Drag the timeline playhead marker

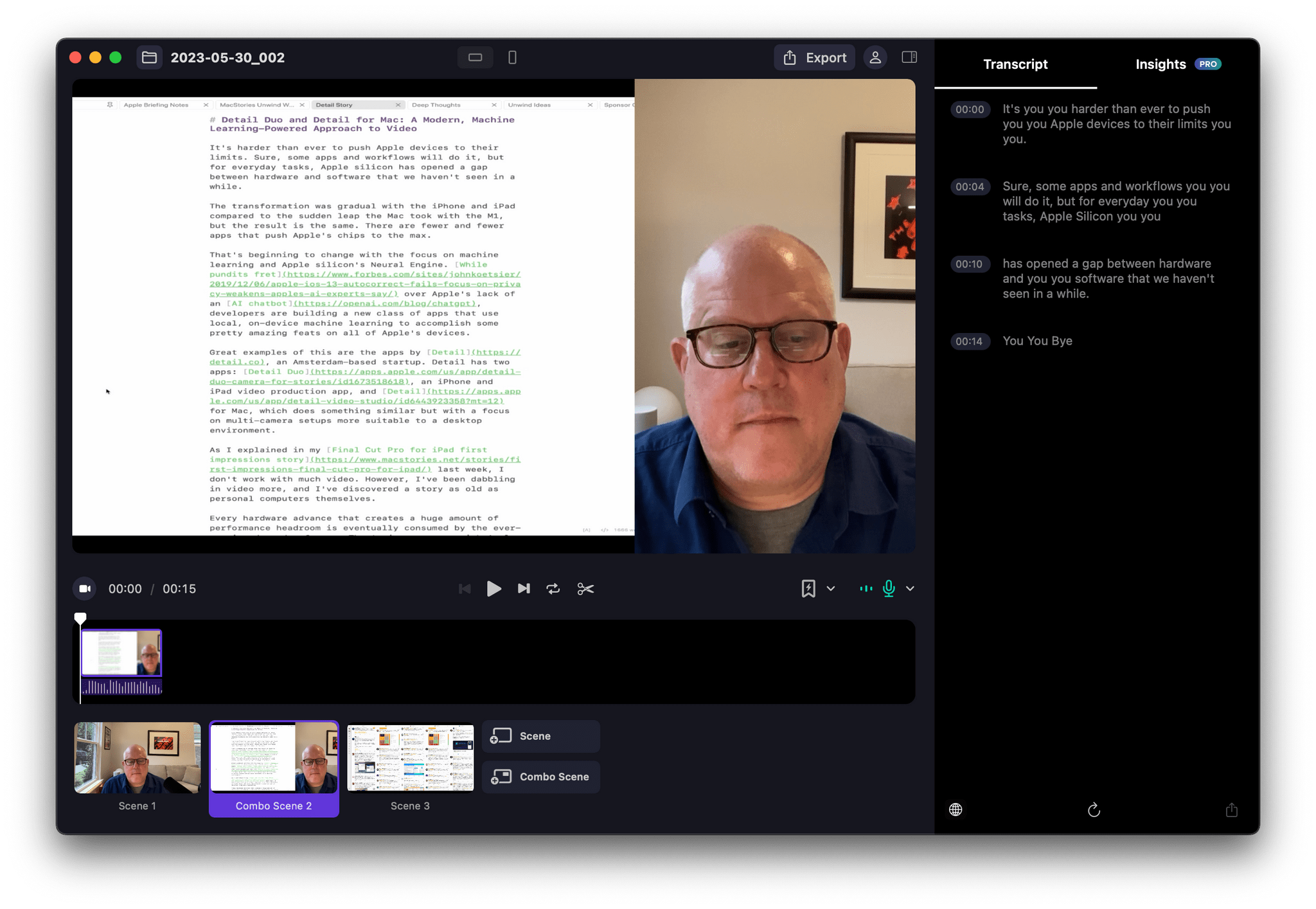(x=80, y=614)
